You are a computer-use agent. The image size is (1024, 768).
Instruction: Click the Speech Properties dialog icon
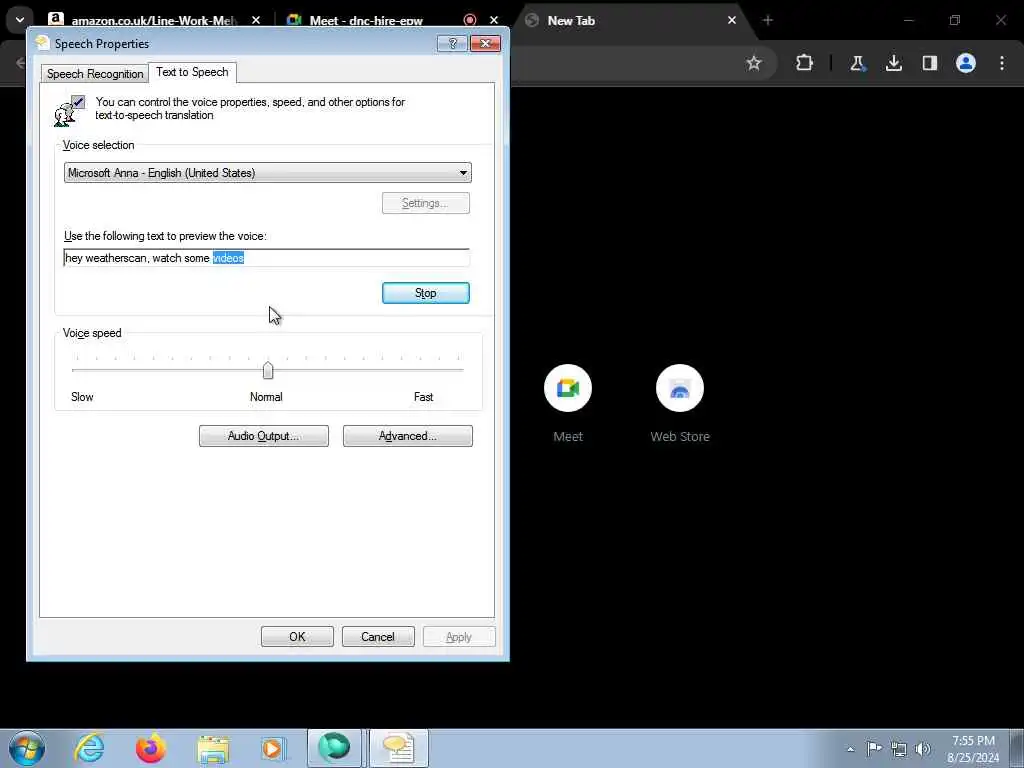42,43
